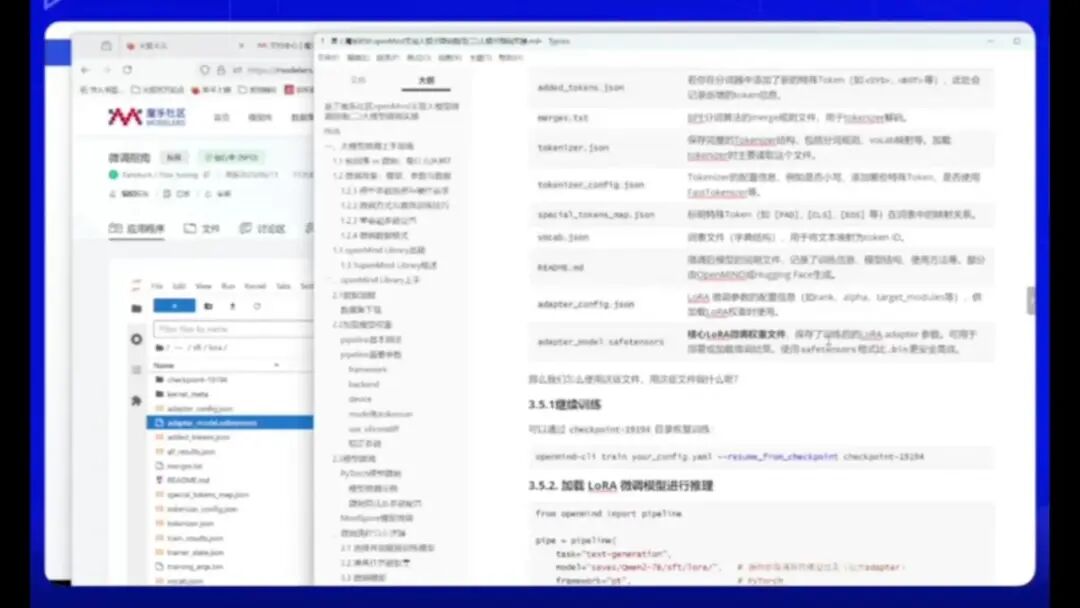This screenshot has width=1080, height=608.
Task: Switch to the application tab on the Modelers page
Action: (x=136, y=229)
